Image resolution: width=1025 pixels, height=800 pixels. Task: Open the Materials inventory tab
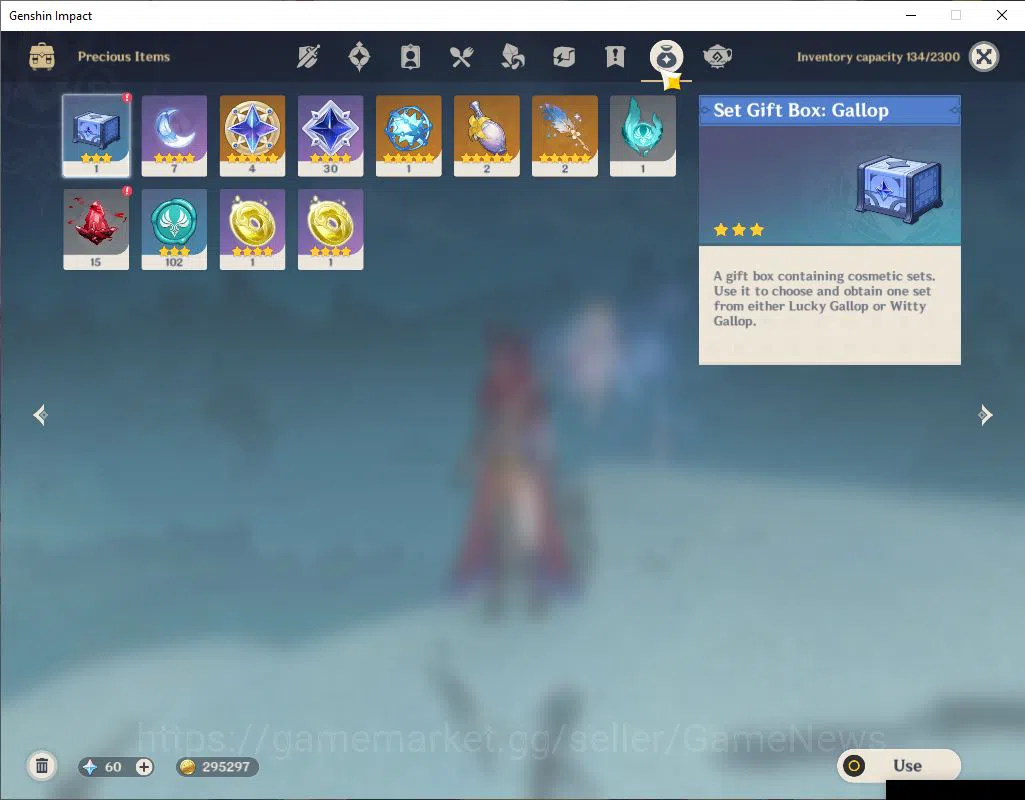click(x=512, y=57)
